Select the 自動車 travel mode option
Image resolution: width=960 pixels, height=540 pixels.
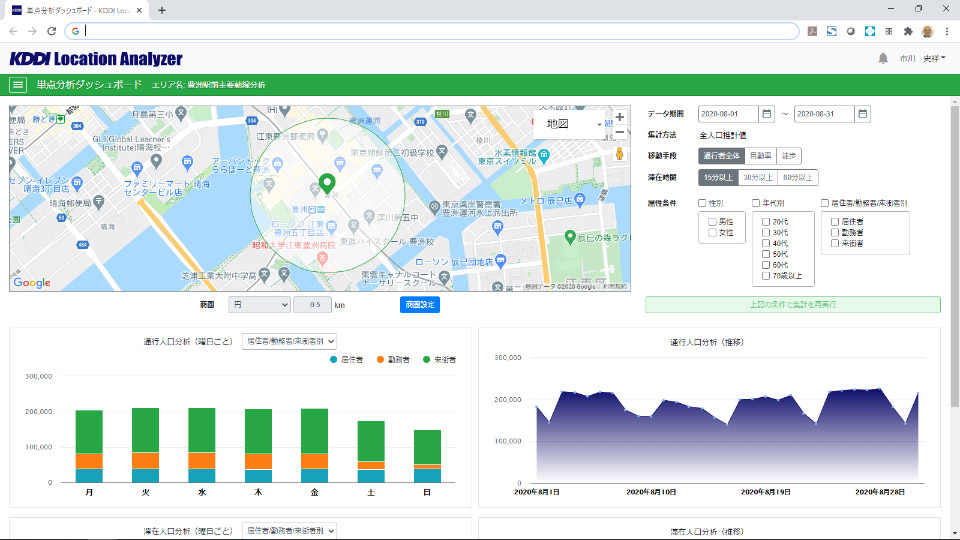pyautogui.click(x=760, y=156)
